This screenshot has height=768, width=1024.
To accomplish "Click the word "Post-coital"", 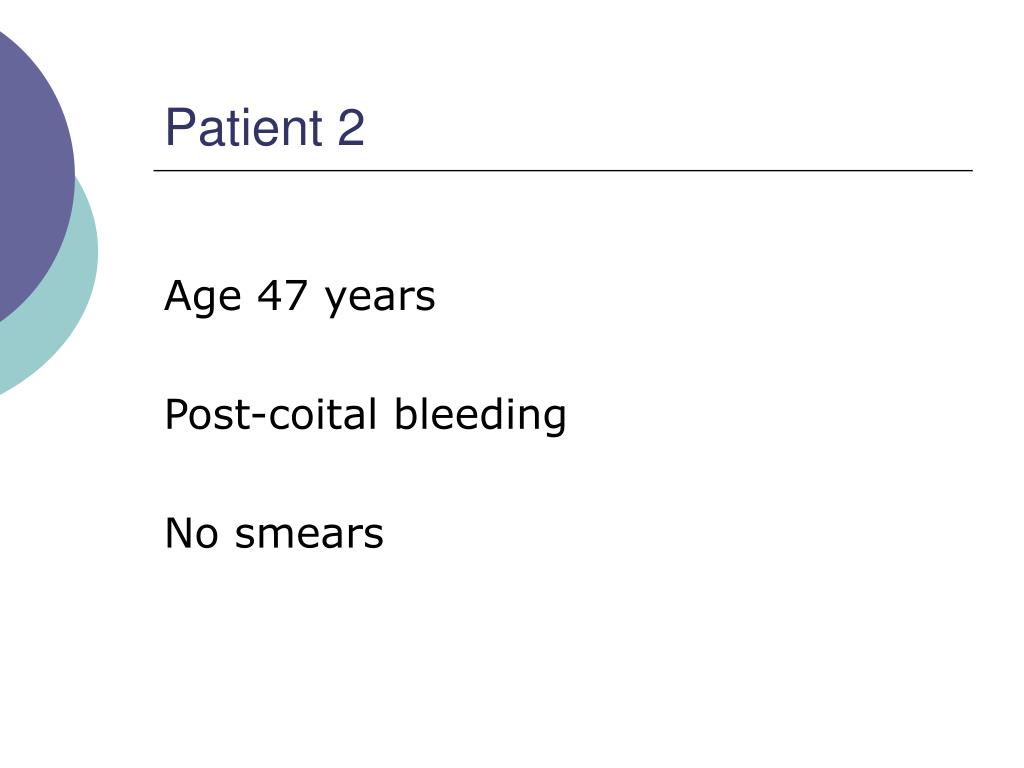I will (270, 414).
